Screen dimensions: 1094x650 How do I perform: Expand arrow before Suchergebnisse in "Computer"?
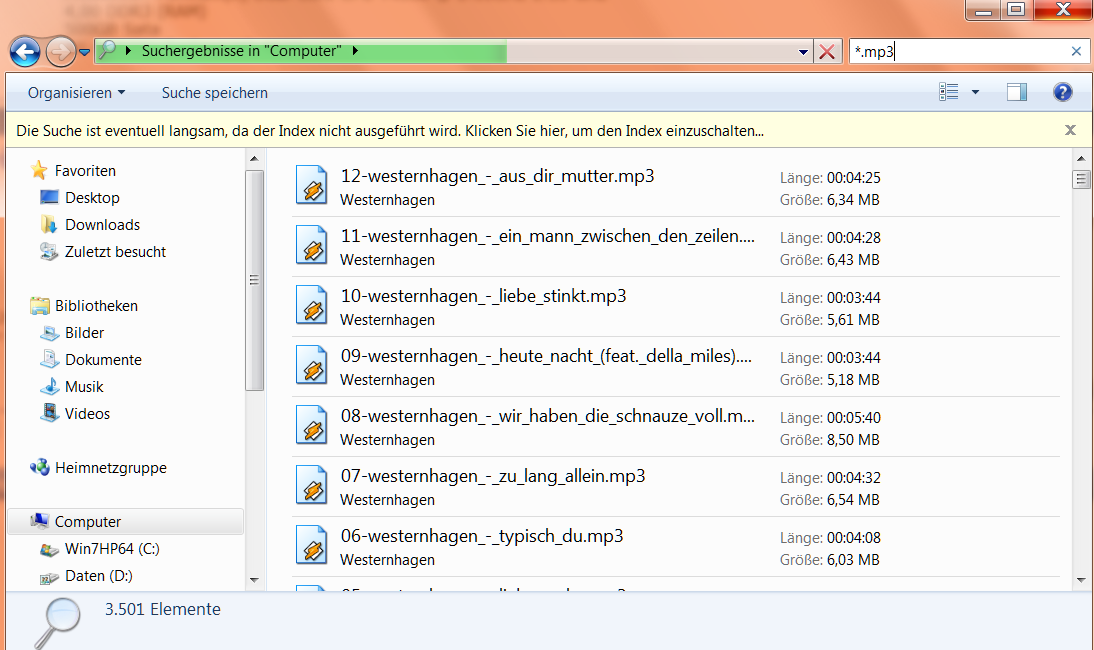[x=128, y=51]
